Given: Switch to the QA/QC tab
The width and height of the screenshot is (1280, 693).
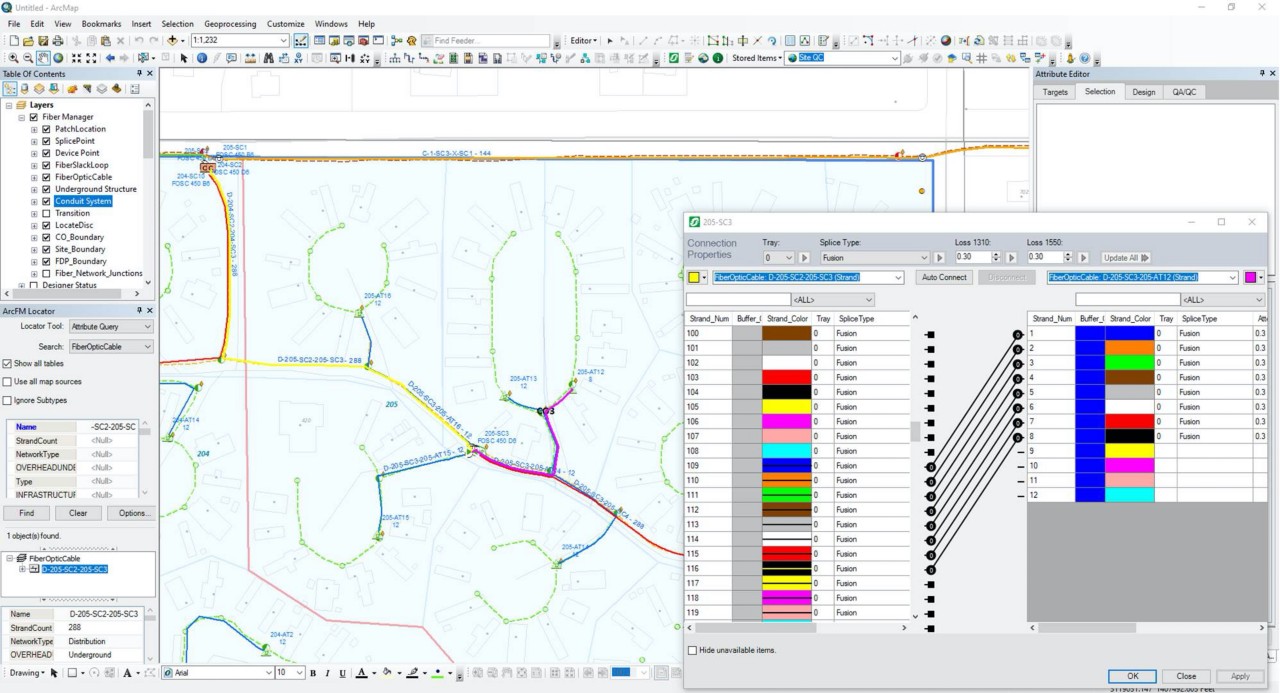Looking at the screenshot, I should (1183, 92).
